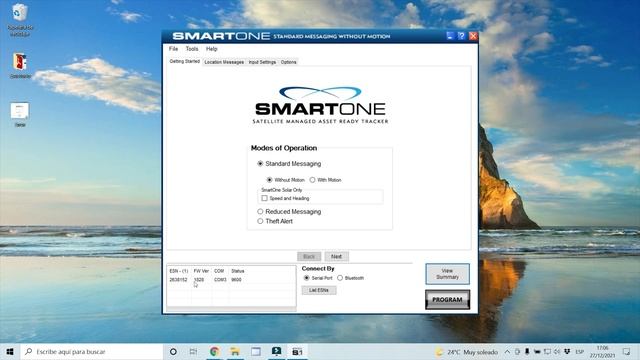Switch to the Options tab
Screen dimensions: 640x360
coord(289,62)
